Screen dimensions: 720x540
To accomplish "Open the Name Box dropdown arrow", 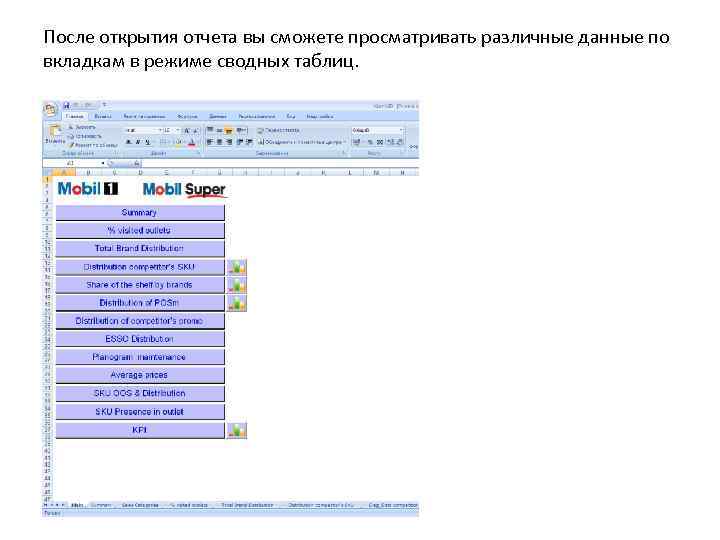I will pyautogui.click(x=103, y=163).
